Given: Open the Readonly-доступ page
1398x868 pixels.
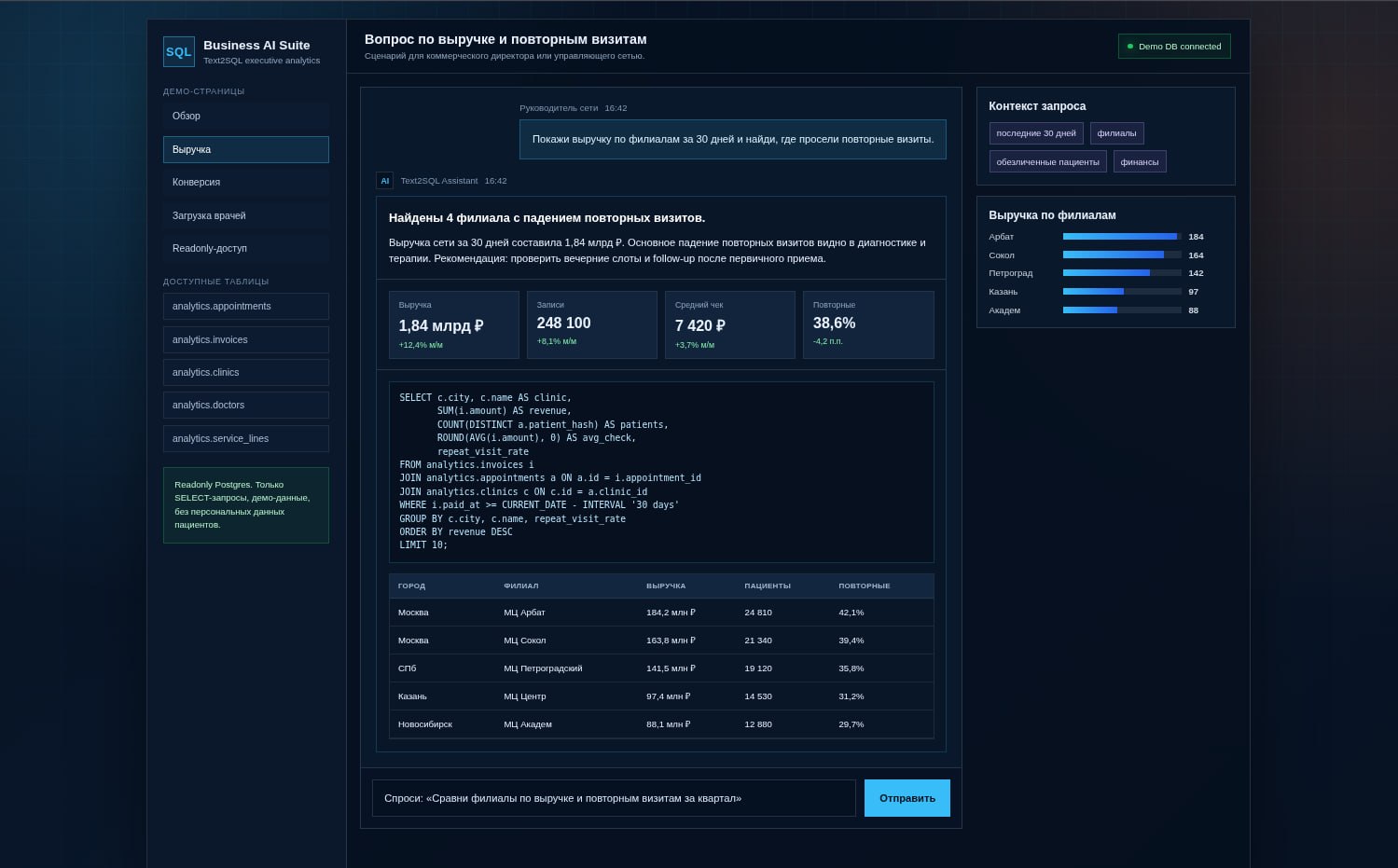Looking at the screenshot, I should click(246, 249).
